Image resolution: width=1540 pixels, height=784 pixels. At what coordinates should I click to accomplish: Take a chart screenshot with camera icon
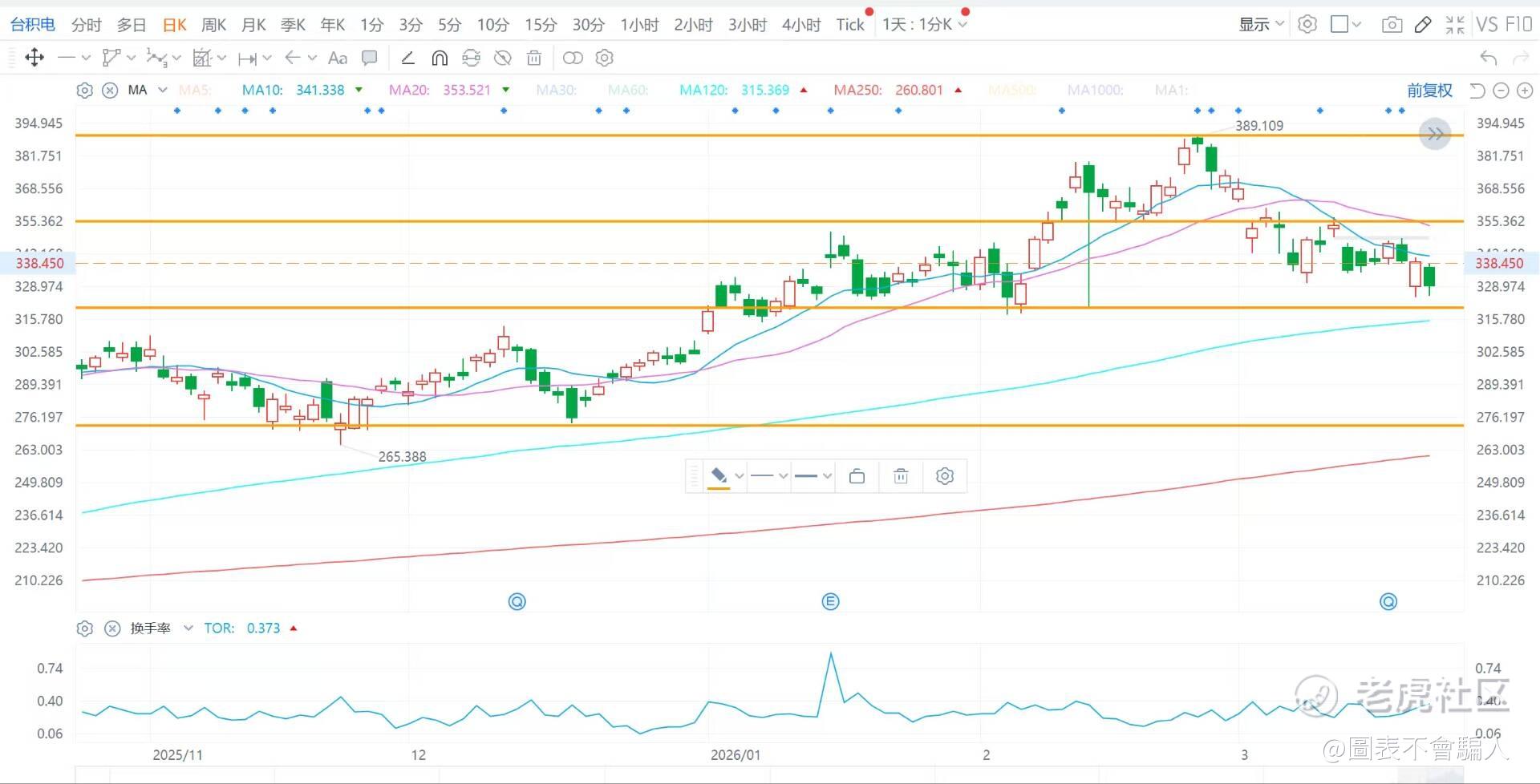[1392, 25]
